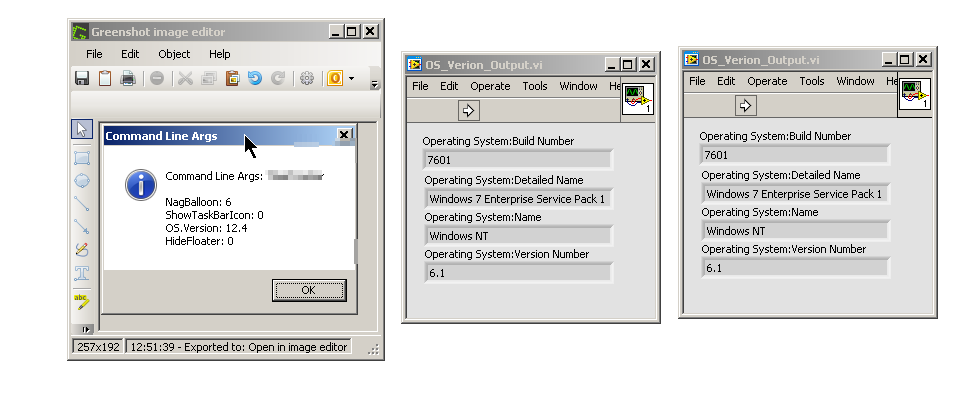Open Tools menu in left OS_Verion_Output.vi window

click(535, 86)
